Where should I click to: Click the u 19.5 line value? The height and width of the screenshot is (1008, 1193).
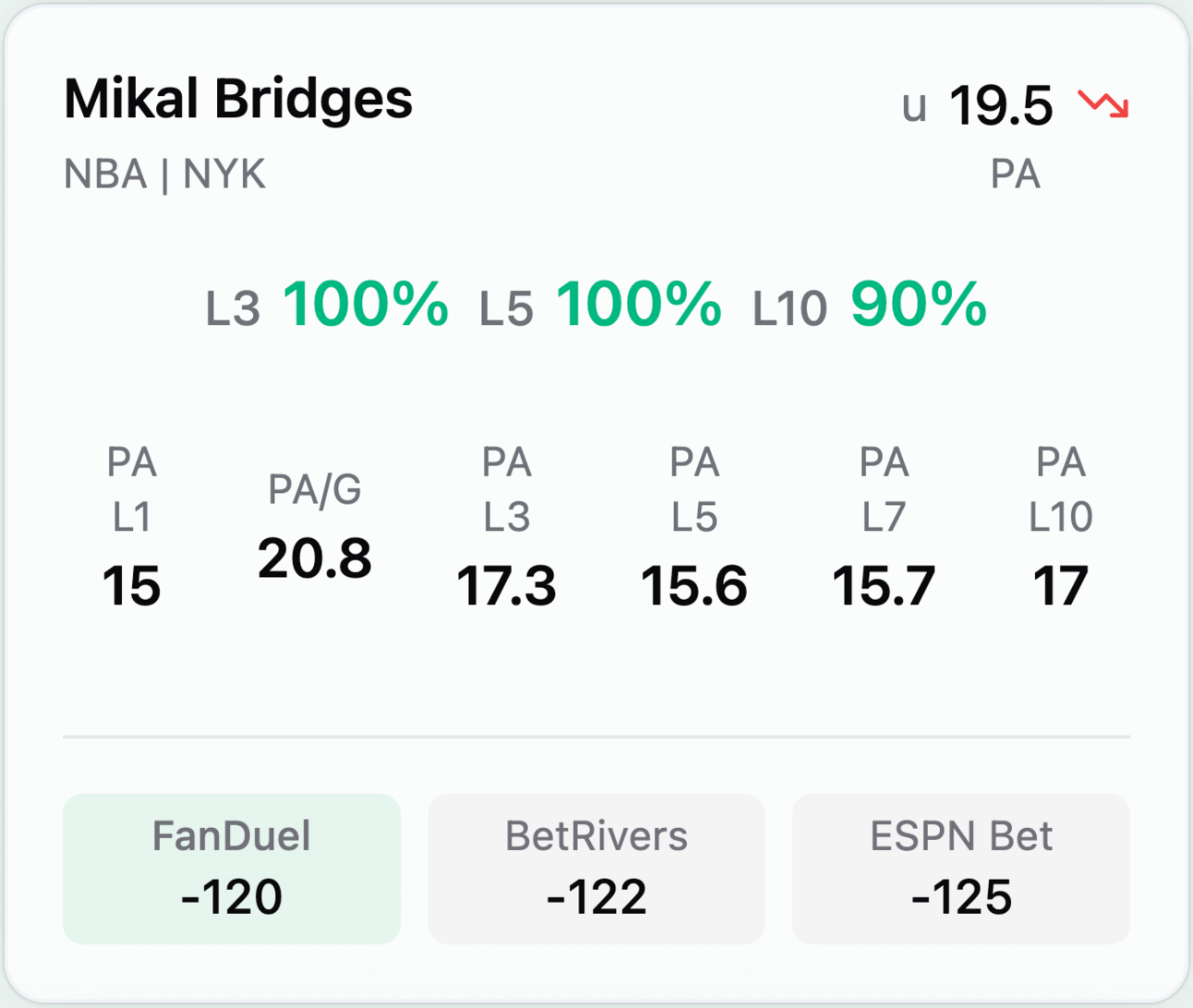point(978,105)
